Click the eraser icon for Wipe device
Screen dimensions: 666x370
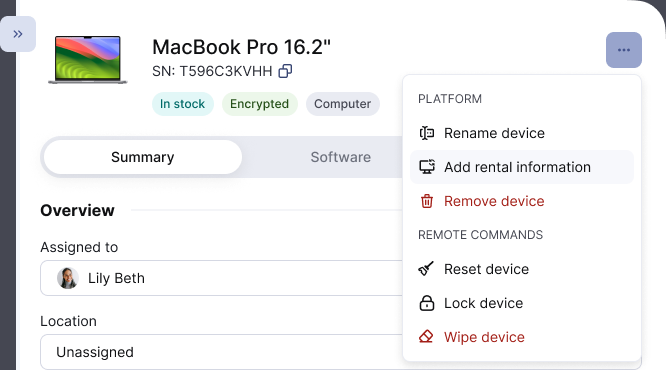pos(426,337)
